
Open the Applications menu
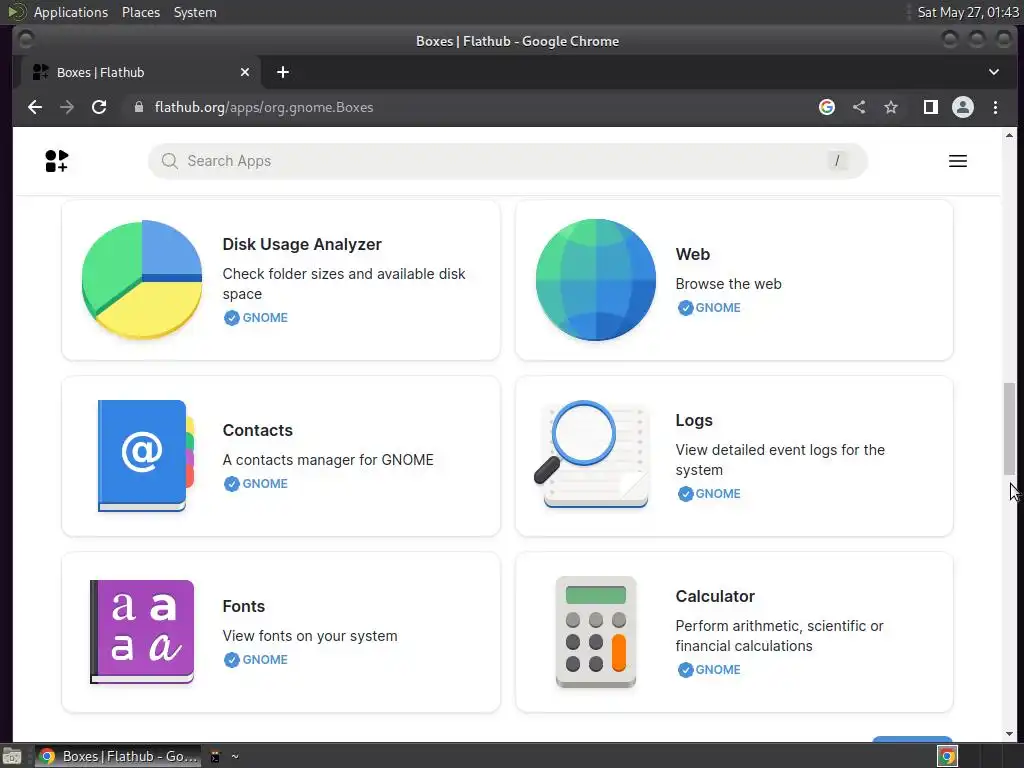(71, 12)
